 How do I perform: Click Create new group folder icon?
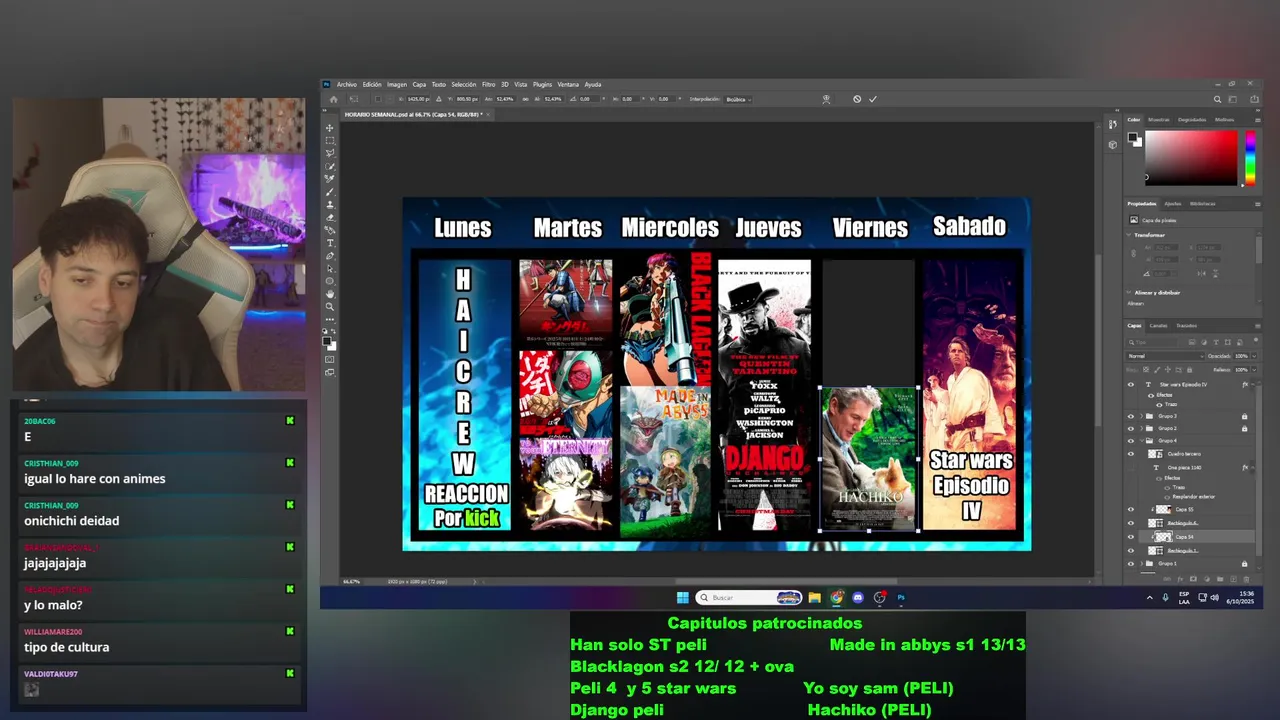pyautogui.click(x=1220, y=579)
